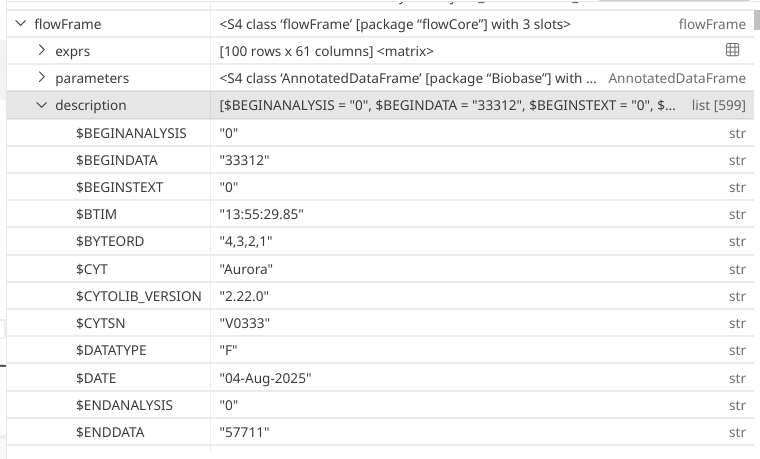Viewport: 760px width, 459px height.
Task: Collapse the description list
Action: click(x=41, y=105)
